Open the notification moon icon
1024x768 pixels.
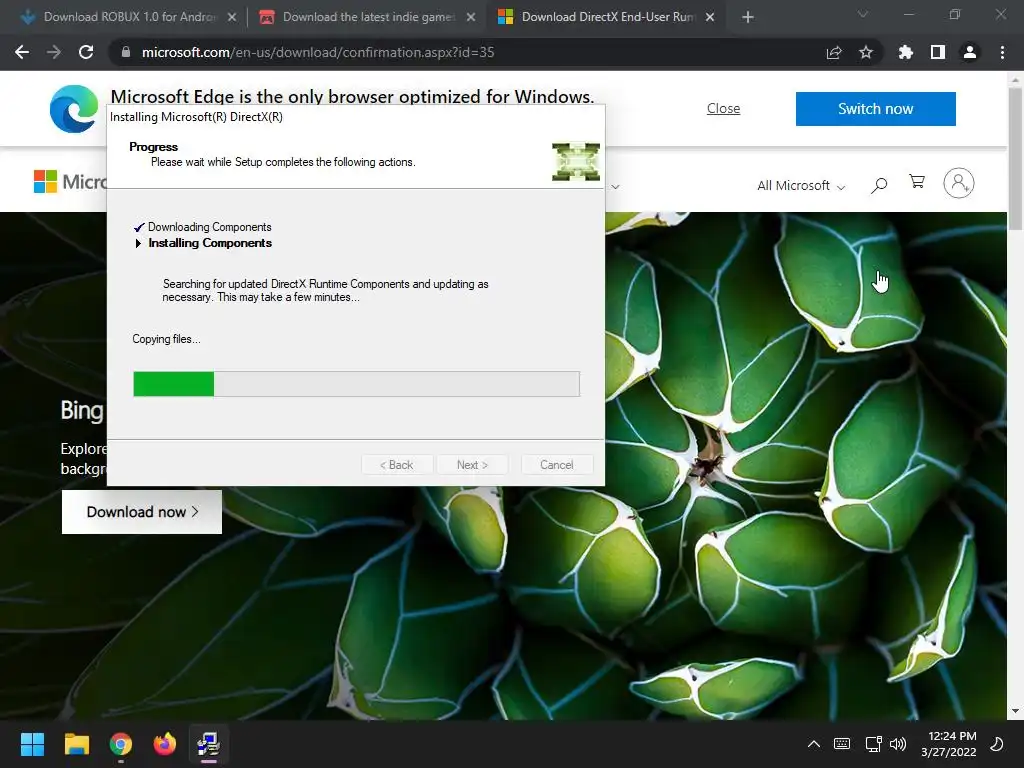pyautogui.click(x=997, y=744)
